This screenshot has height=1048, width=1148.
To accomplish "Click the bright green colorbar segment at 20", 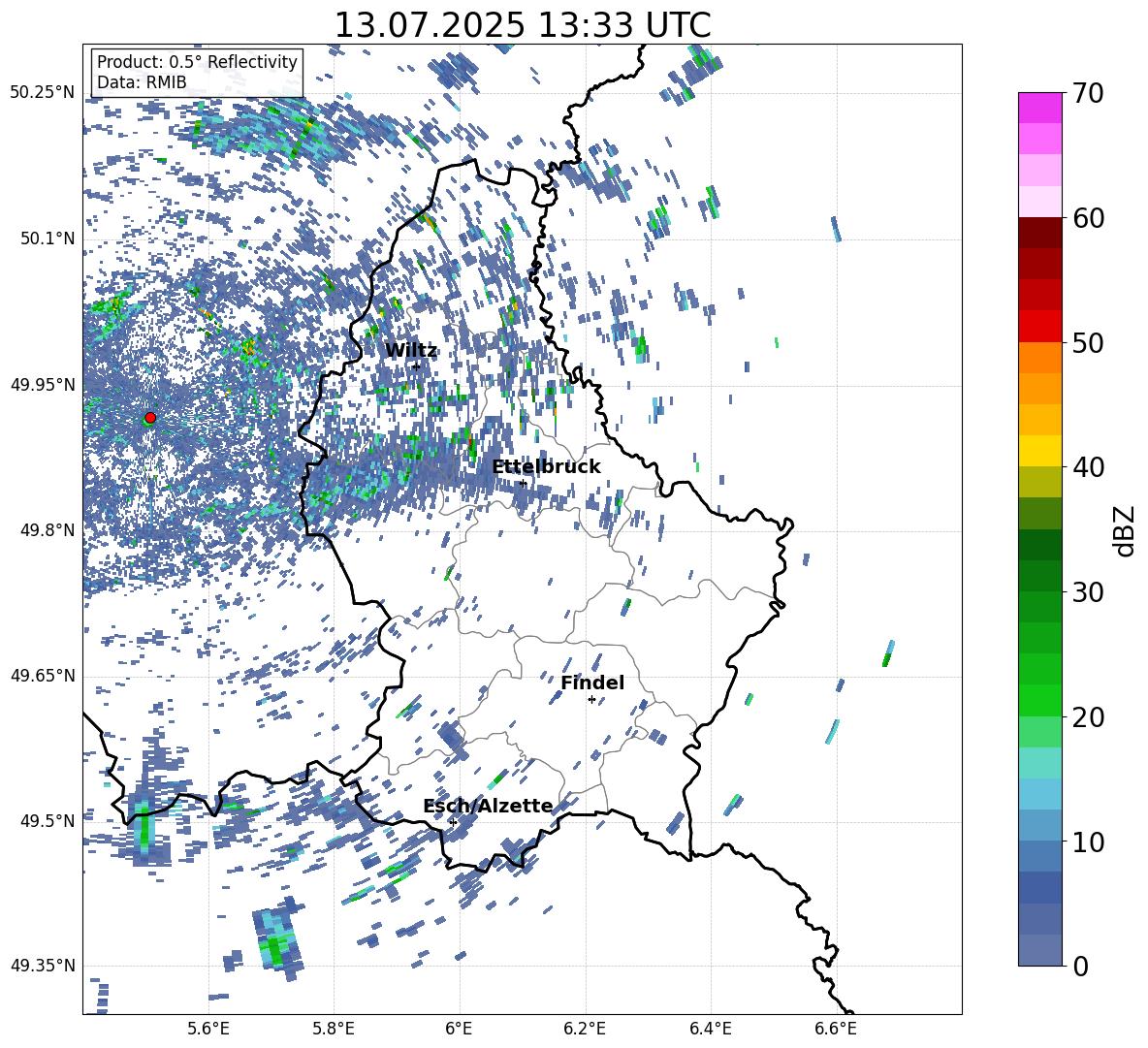I will pyautogui.click(x=1039, y=700).
